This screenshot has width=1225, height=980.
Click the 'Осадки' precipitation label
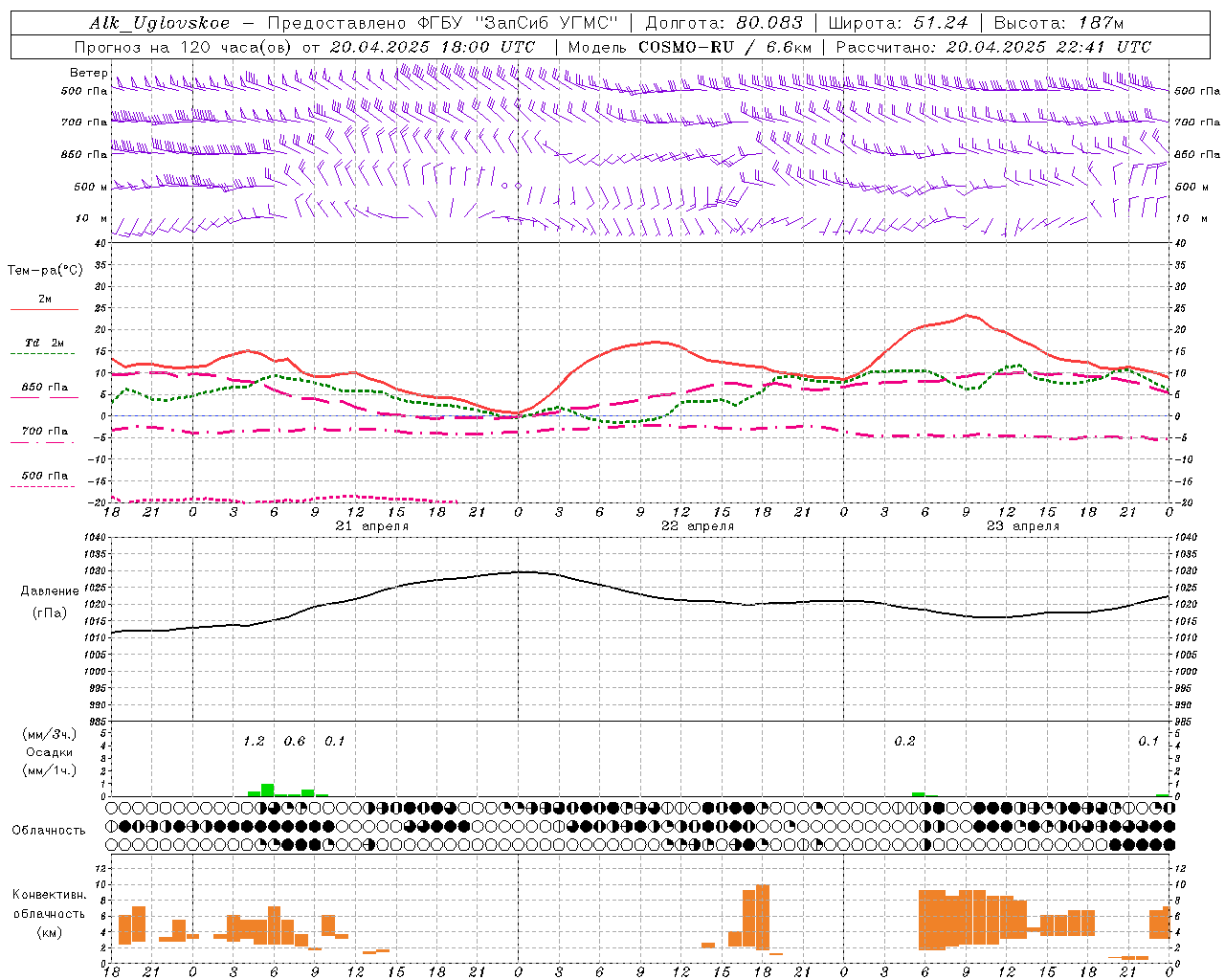(x=50, y=753)
